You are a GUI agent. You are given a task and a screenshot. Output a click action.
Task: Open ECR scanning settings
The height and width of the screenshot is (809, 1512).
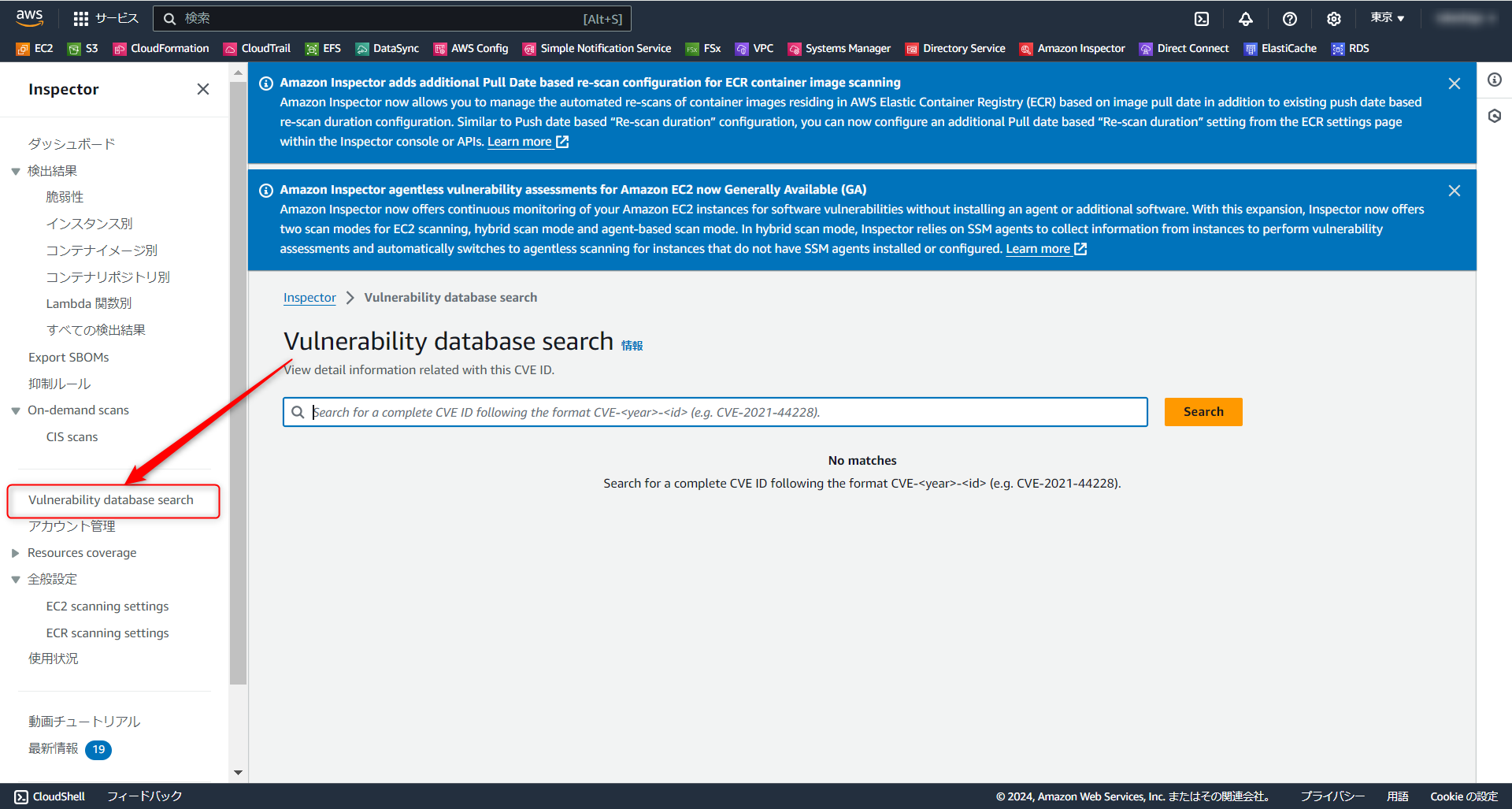[107, 633]
